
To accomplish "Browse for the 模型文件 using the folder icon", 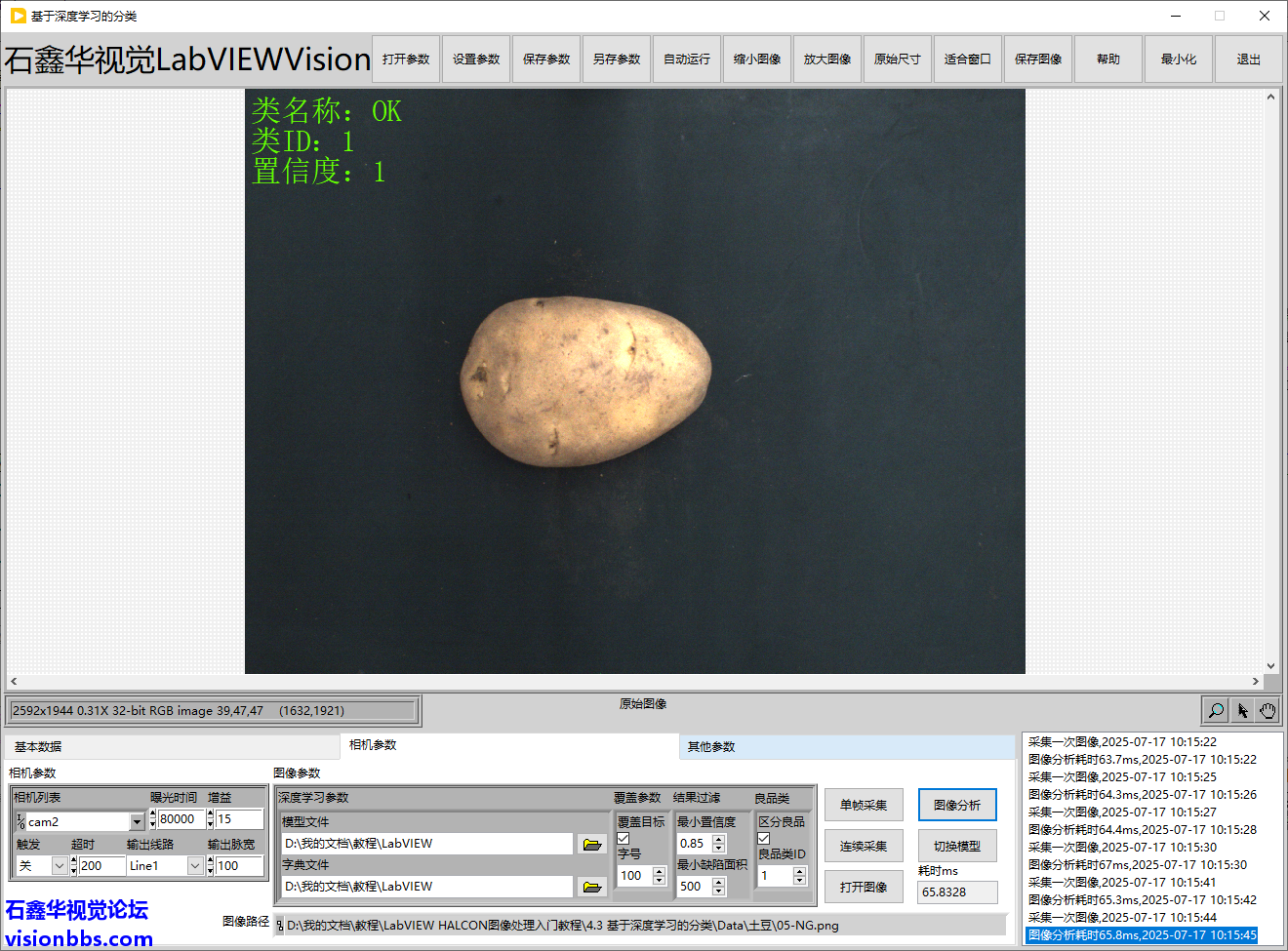I will pos(591,844).
